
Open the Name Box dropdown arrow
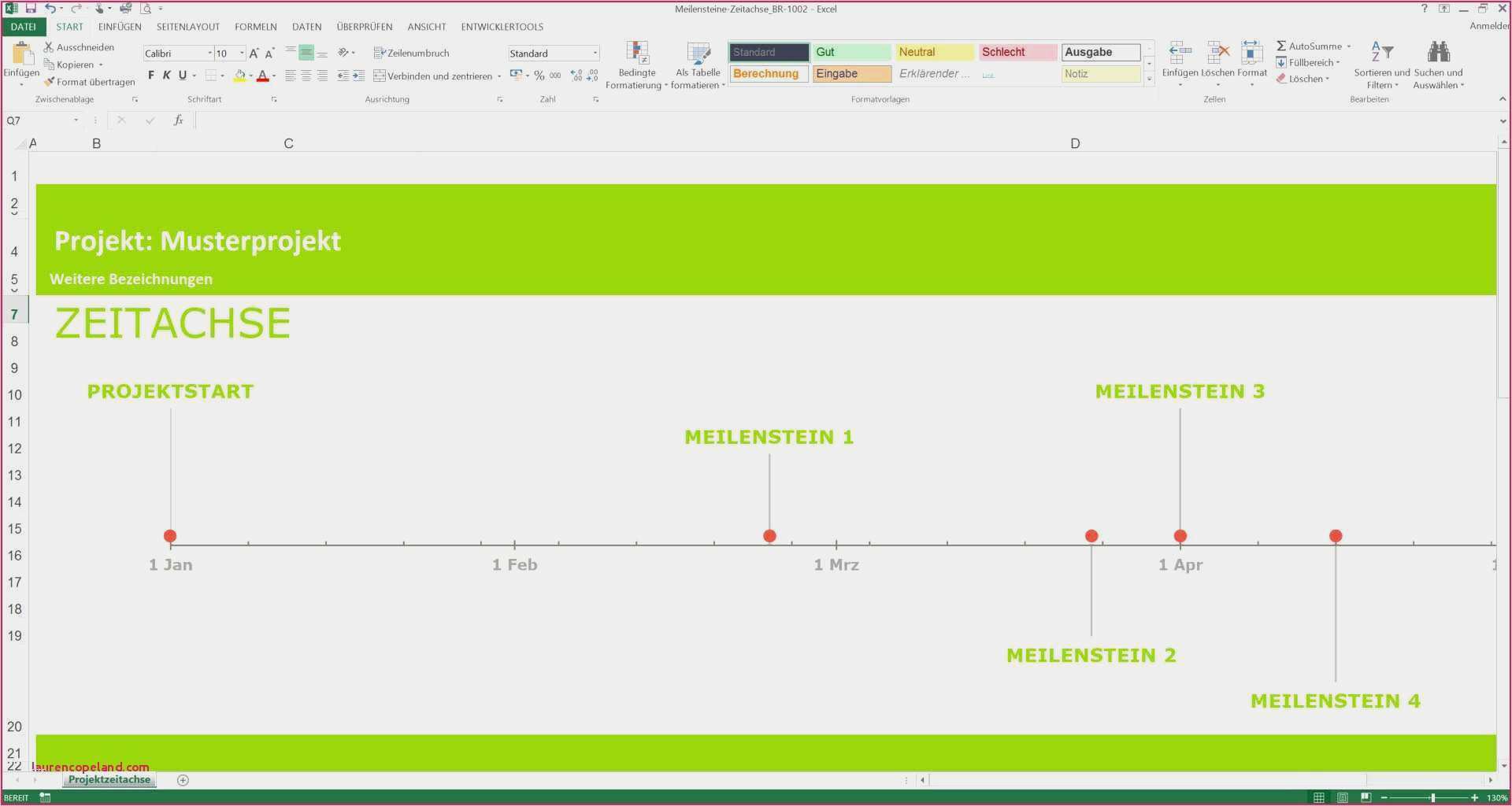tap(76, 120)
